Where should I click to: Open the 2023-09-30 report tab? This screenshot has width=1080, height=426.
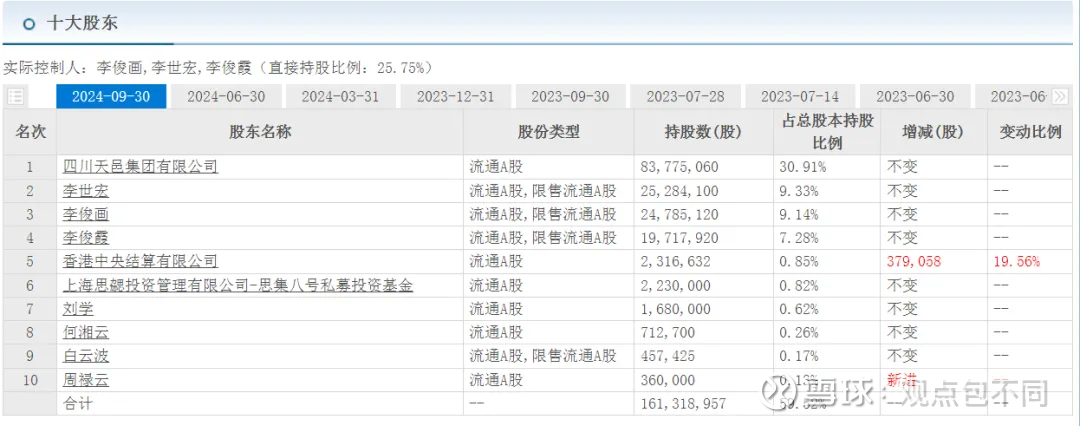tap(570, 97)
